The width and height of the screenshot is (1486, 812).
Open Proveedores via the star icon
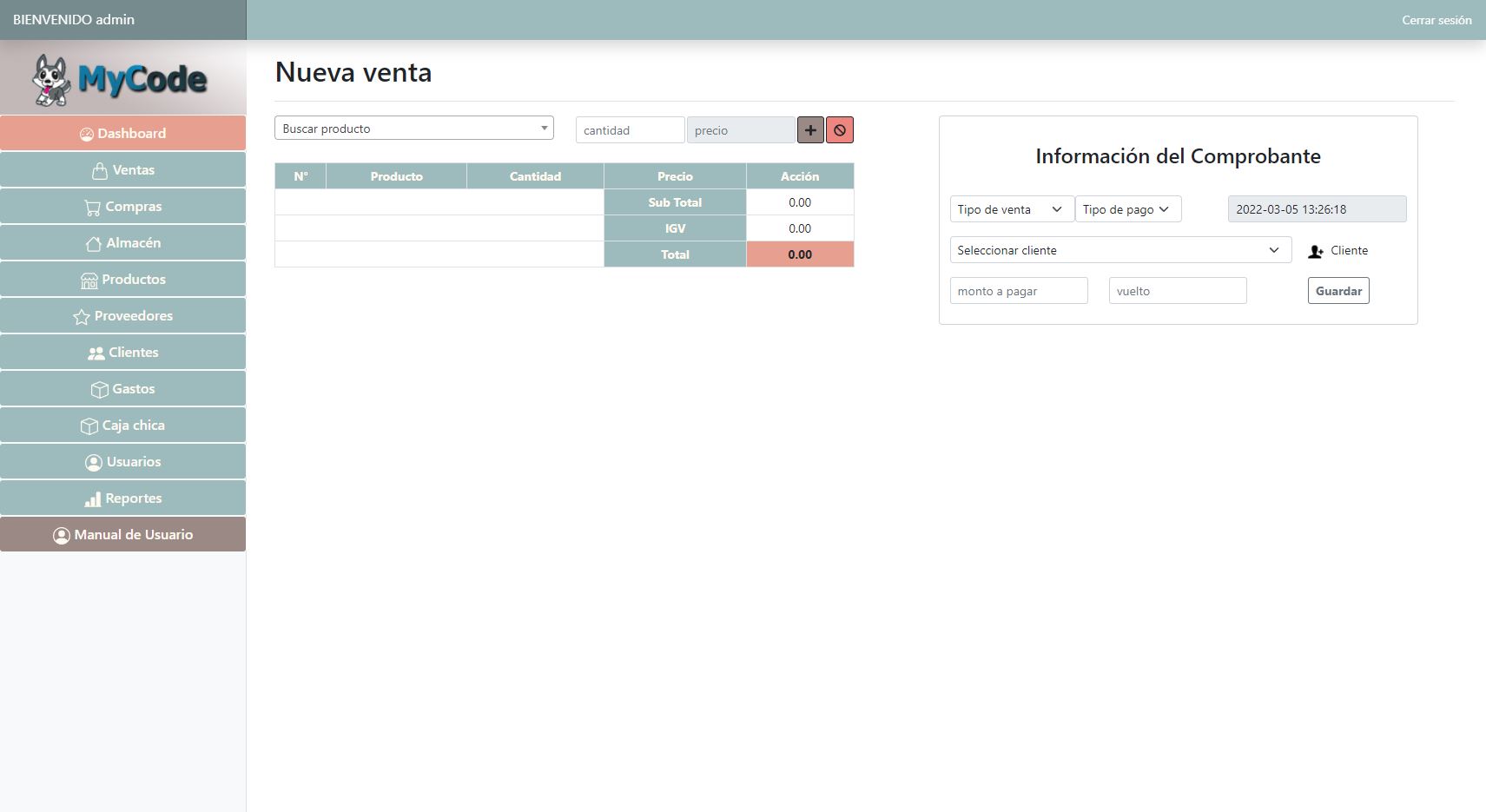pyautogui.click(x=82, y=317)
